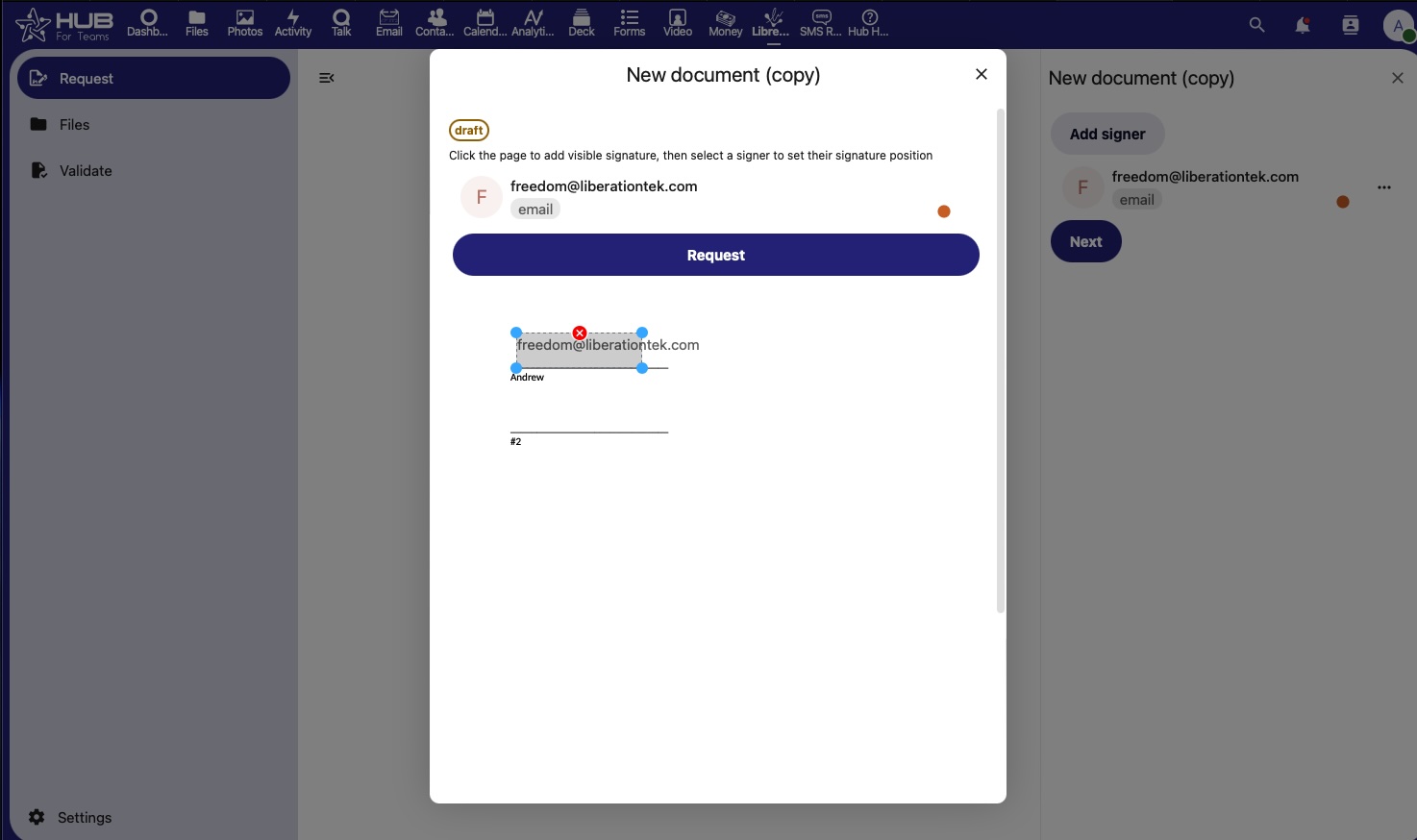Open the user avatar menu
Viewport: 1417px width, 840px height.
[x=1398, y=25]
